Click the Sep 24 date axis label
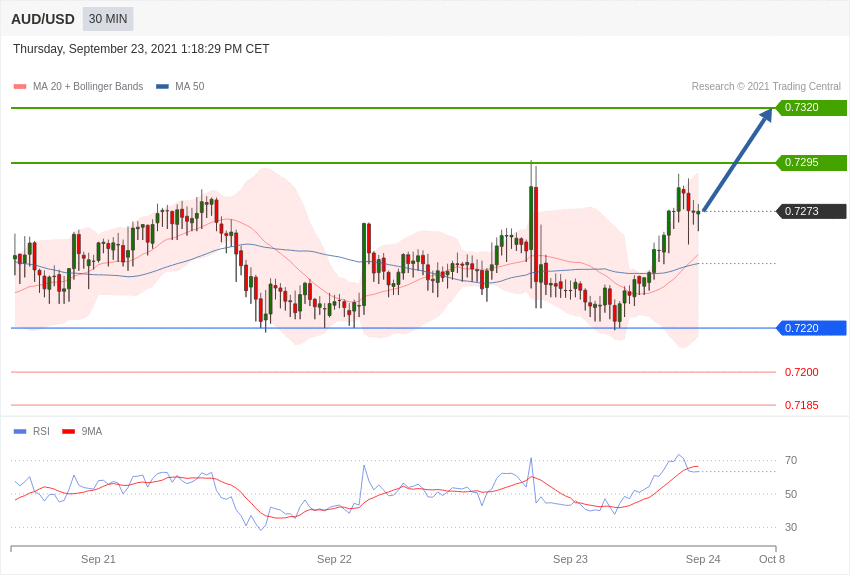This screenshot has width=850, height=576. [x=703, y=559]
